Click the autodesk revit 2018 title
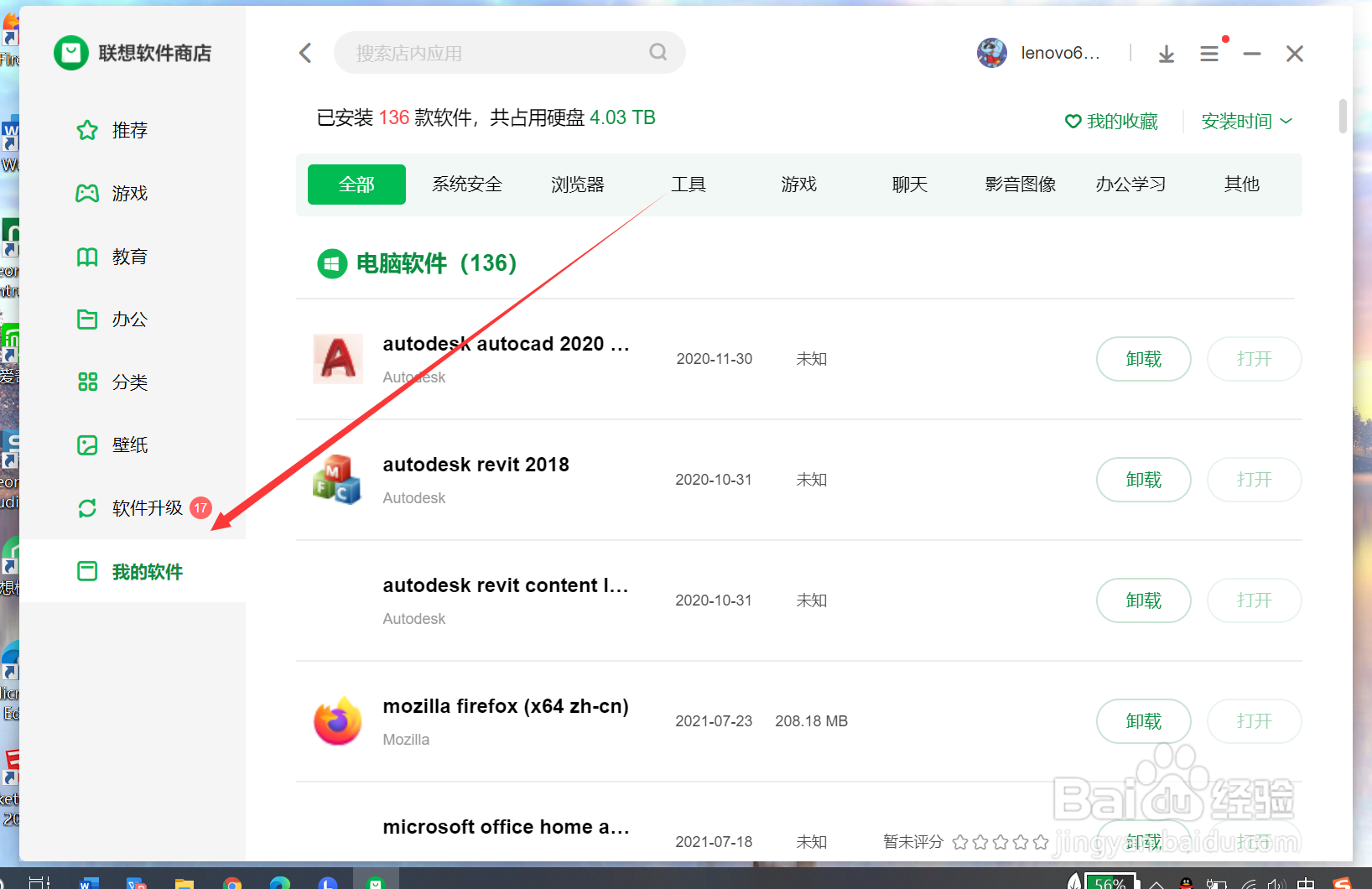The image size is (1372, 889). pyautogui.click(x=476, y=465)
